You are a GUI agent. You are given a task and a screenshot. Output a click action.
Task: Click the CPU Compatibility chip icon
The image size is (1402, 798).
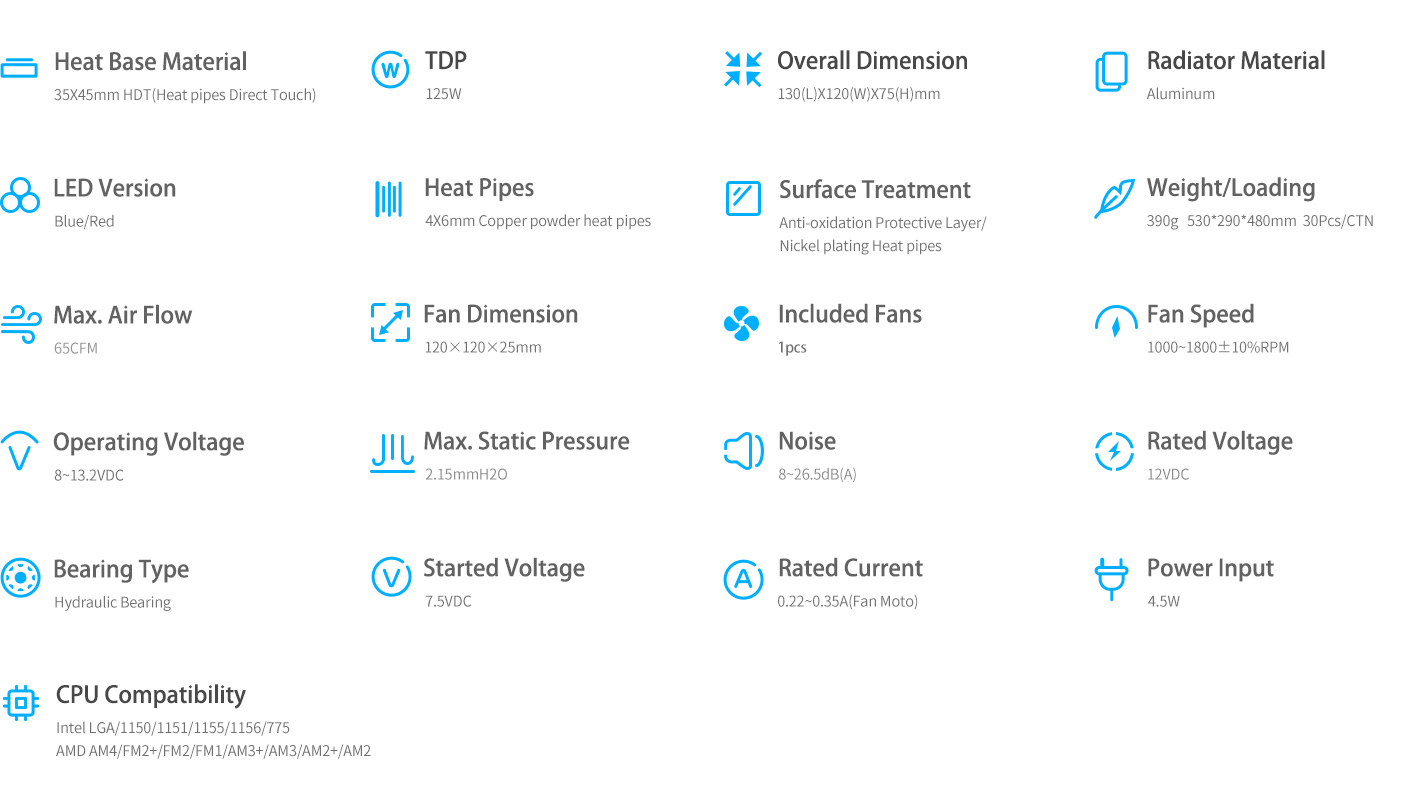click(x=21, y=703)
